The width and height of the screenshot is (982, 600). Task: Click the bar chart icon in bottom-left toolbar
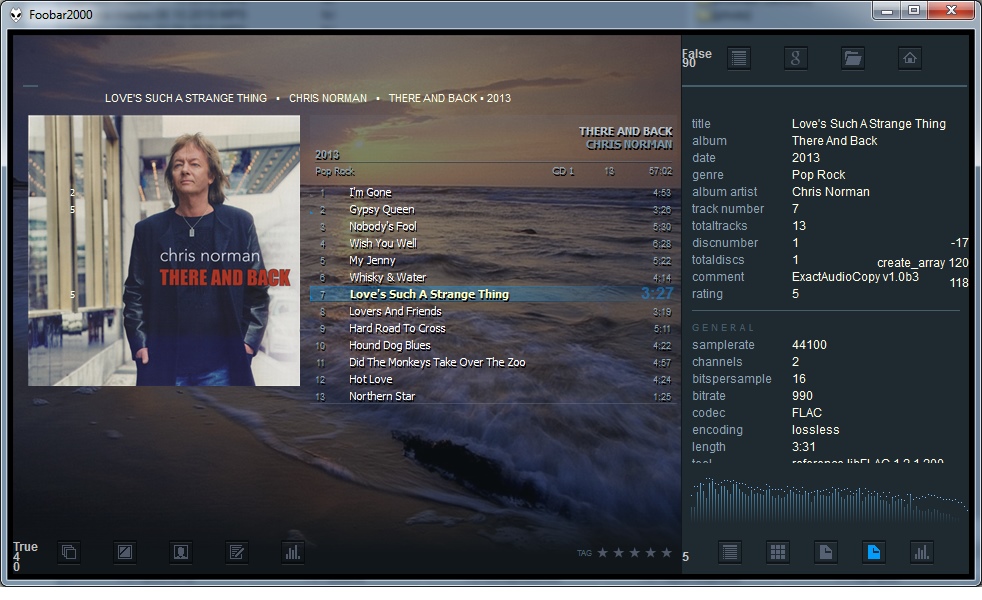(x=292, y=552)
